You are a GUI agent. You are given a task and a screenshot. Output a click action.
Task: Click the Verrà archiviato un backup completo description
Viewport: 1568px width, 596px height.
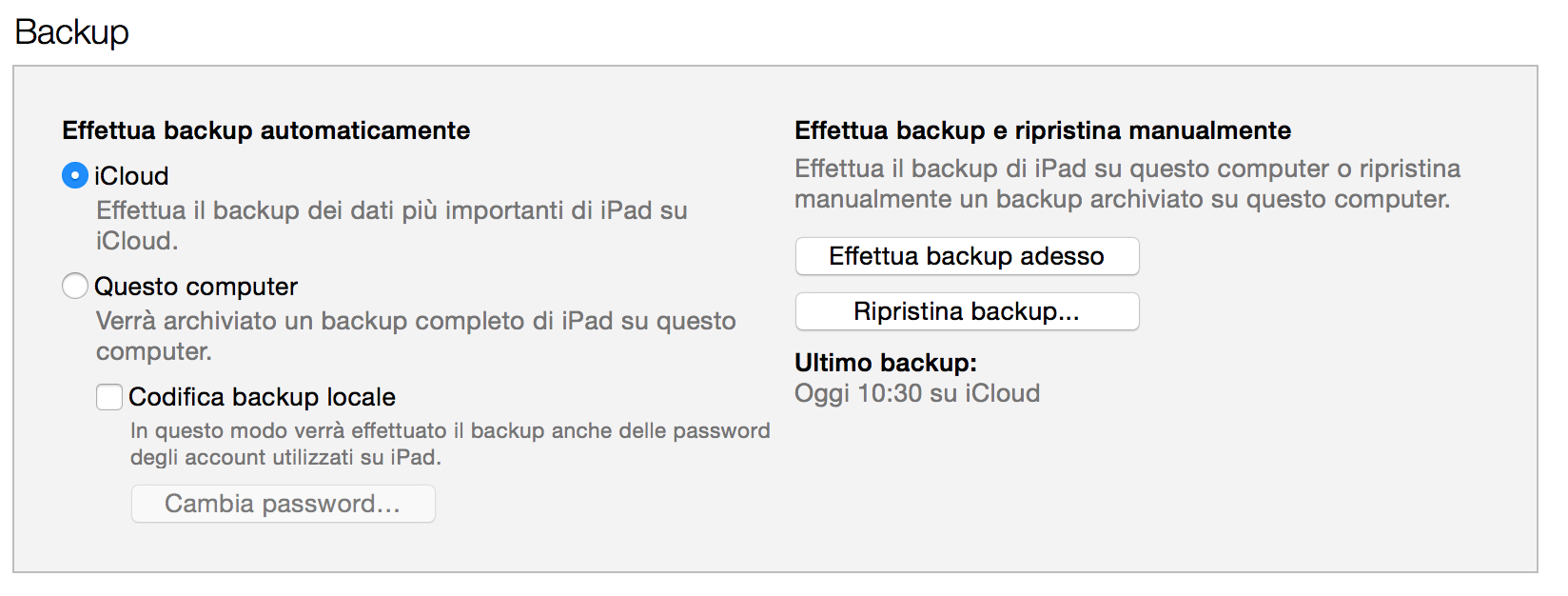[416, 321]
